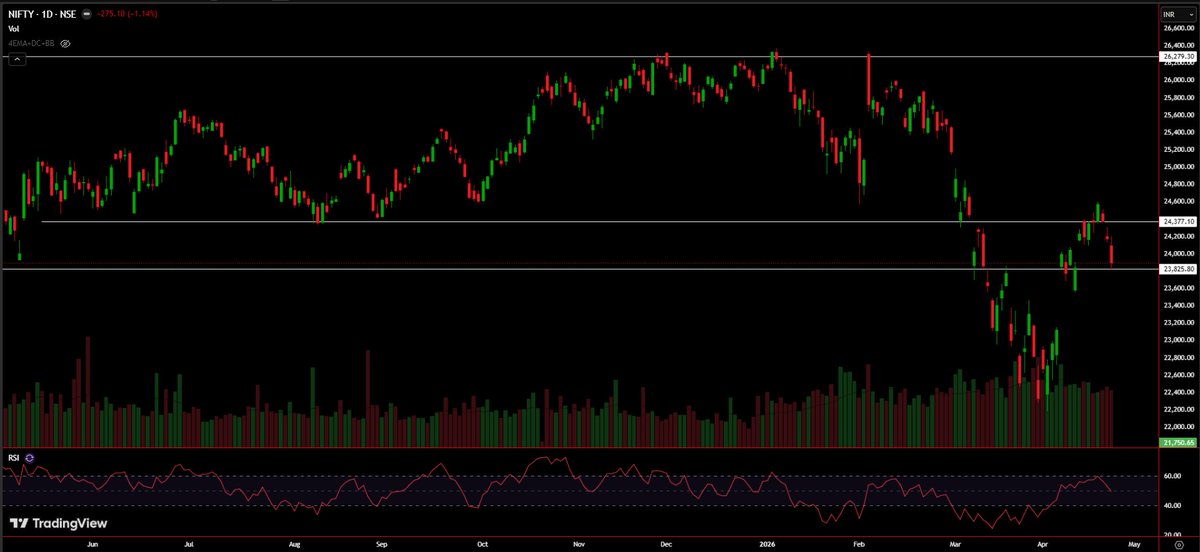The width and height of the screenshot is (1200, 552).
Task: Click the May label on the time axis
Action: [1133, 545]
